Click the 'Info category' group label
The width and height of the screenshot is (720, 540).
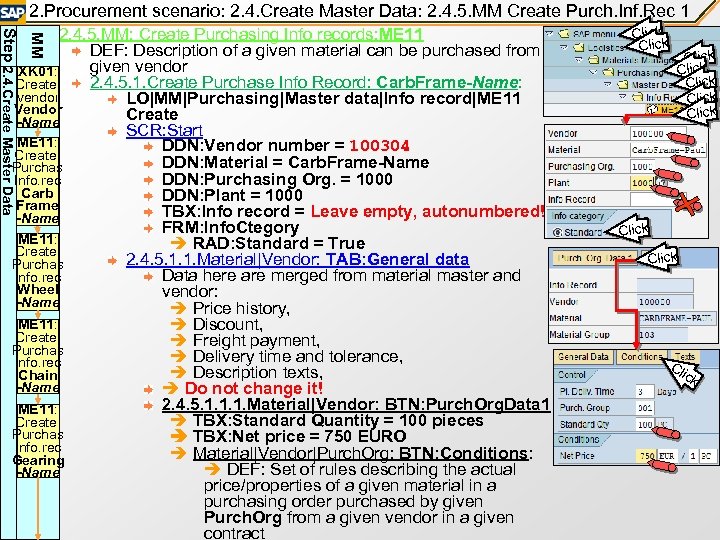[577, 216]
